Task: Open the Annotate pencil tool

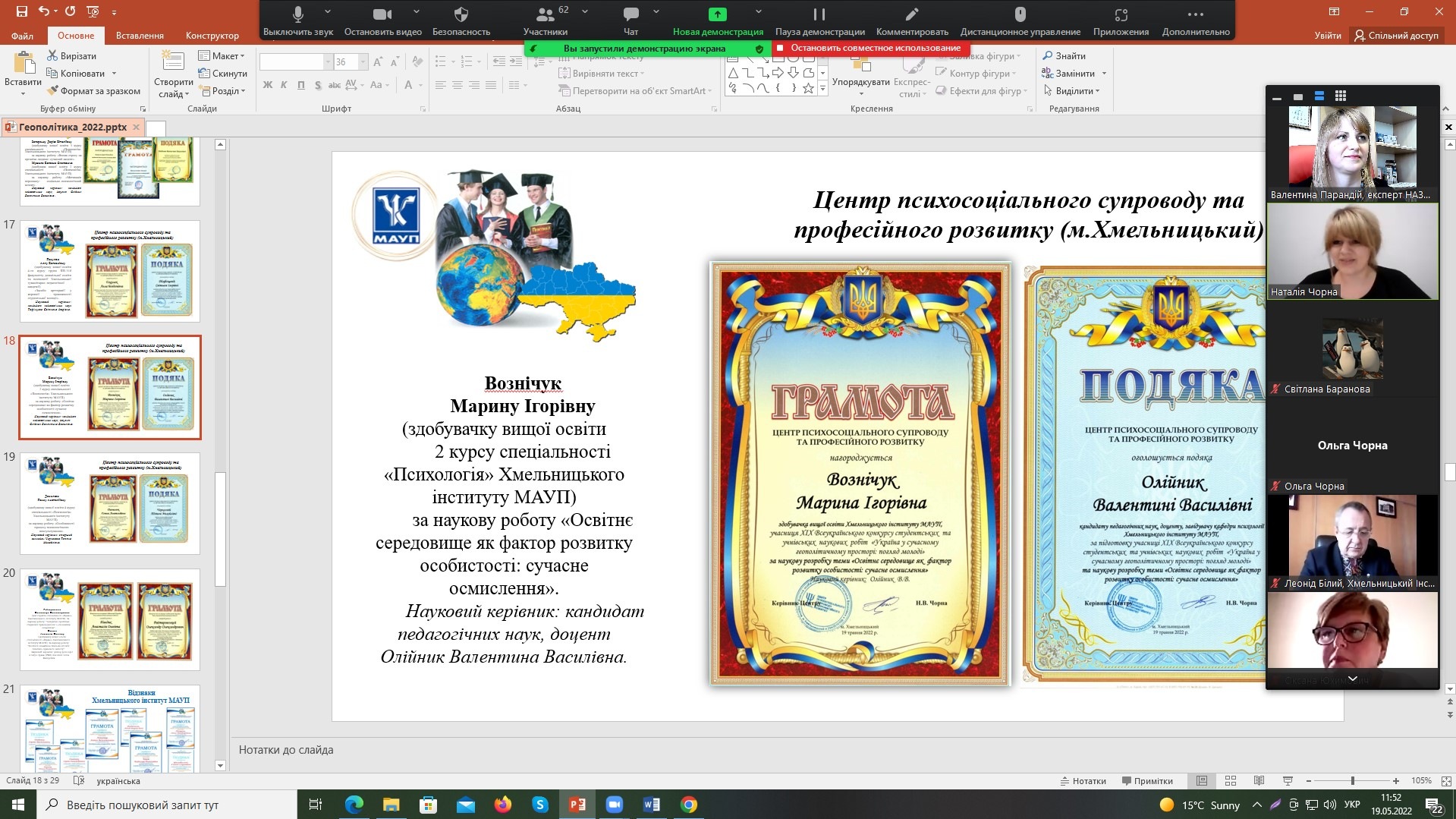Action: point(912,14)
